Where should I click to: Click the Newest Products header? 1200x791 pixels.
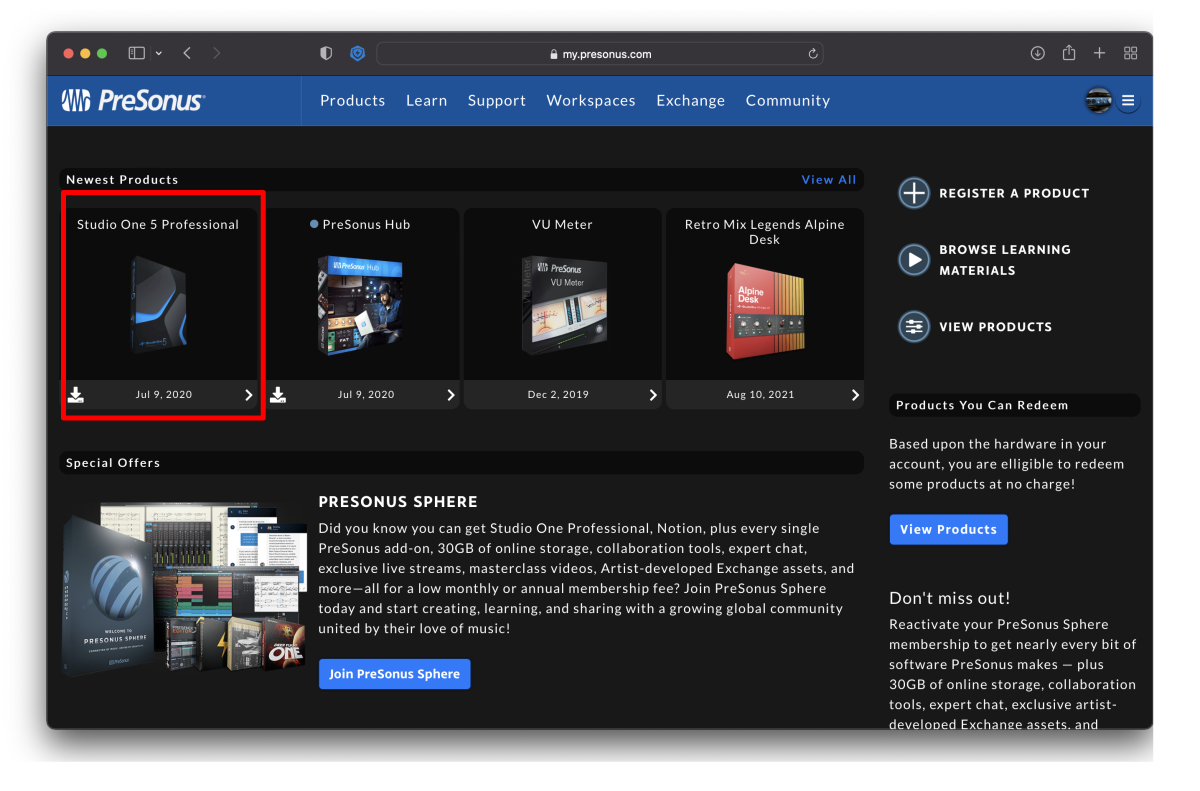click(x=122, y=180)
